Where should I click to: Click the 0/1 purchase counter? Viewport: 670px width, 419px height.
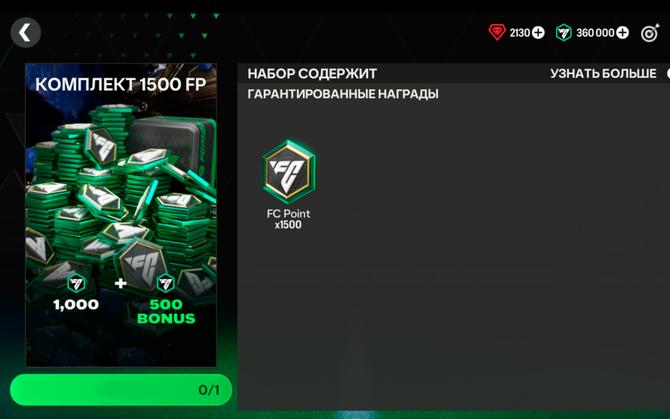click(x=209, y=390)
